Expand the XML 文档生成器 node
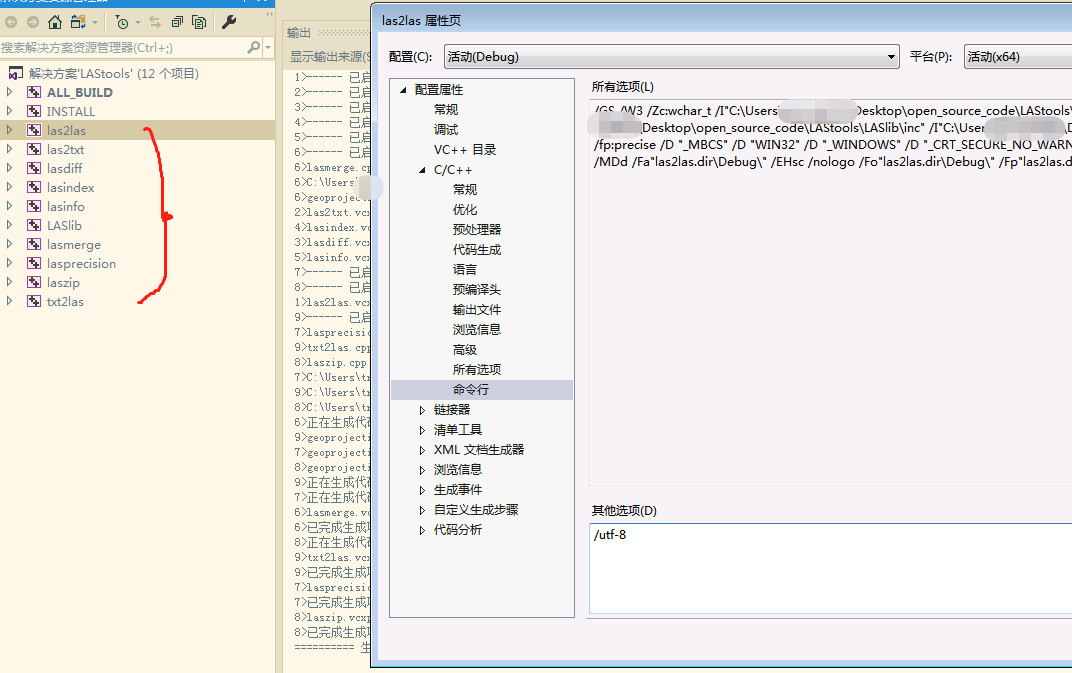The height and width of the screenshot is (673, 1072). coord(423,450)
